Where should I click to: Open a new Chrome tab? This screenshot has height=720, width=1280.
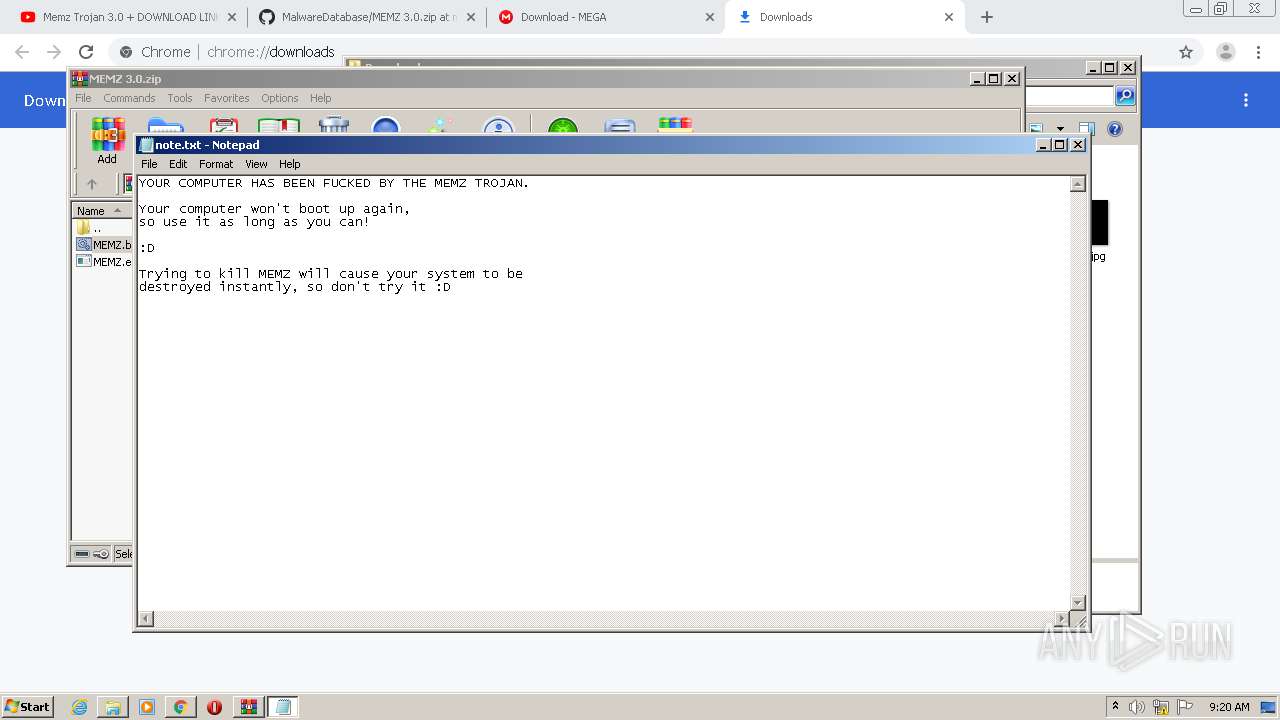point(987,17)
